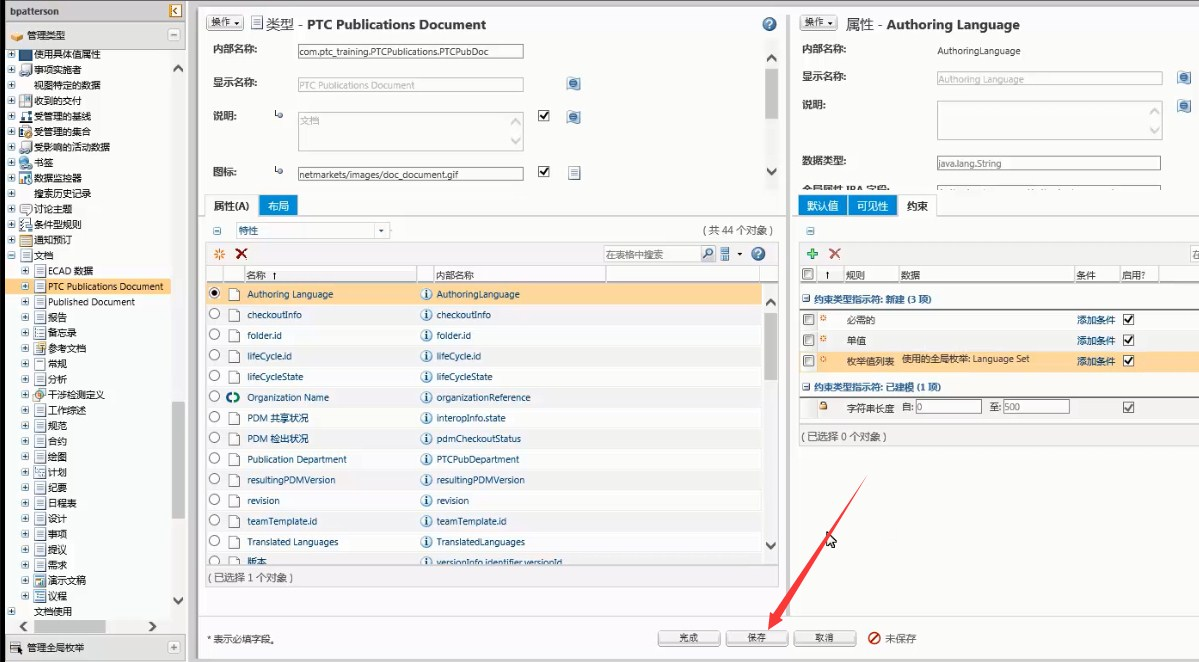
Task: Open the attributes table help icon
Action: coord(758,254)
